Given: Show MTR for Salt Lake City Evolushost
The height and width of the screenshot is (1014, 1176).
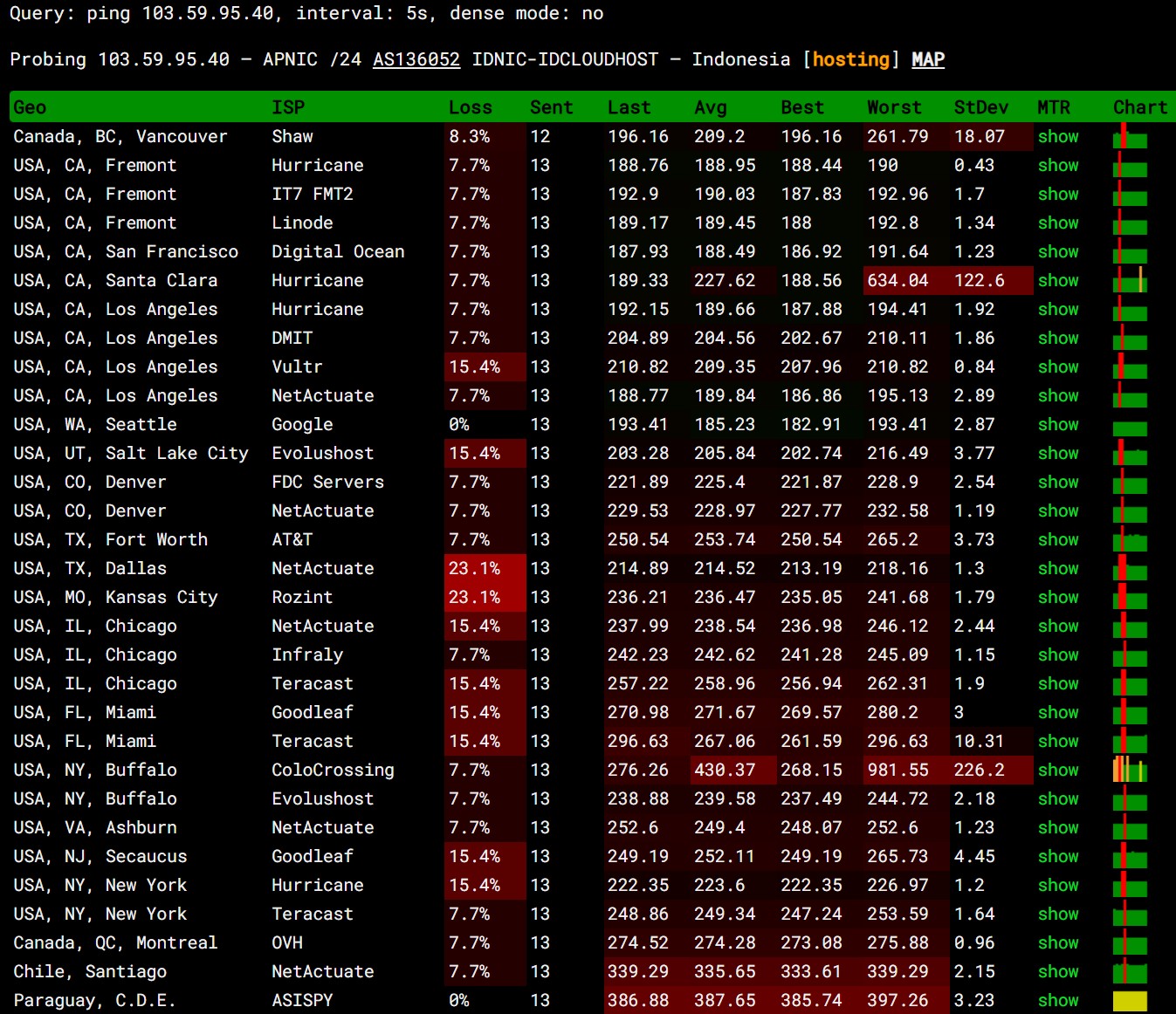Looking at the screenshot, I should point(1058,453).
